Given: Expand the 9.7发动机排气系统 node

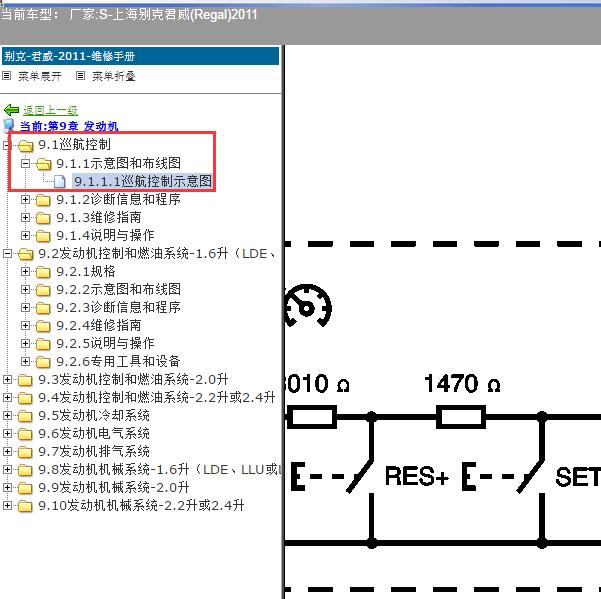Looking at the screenshot, I should [x=7, y=451].
